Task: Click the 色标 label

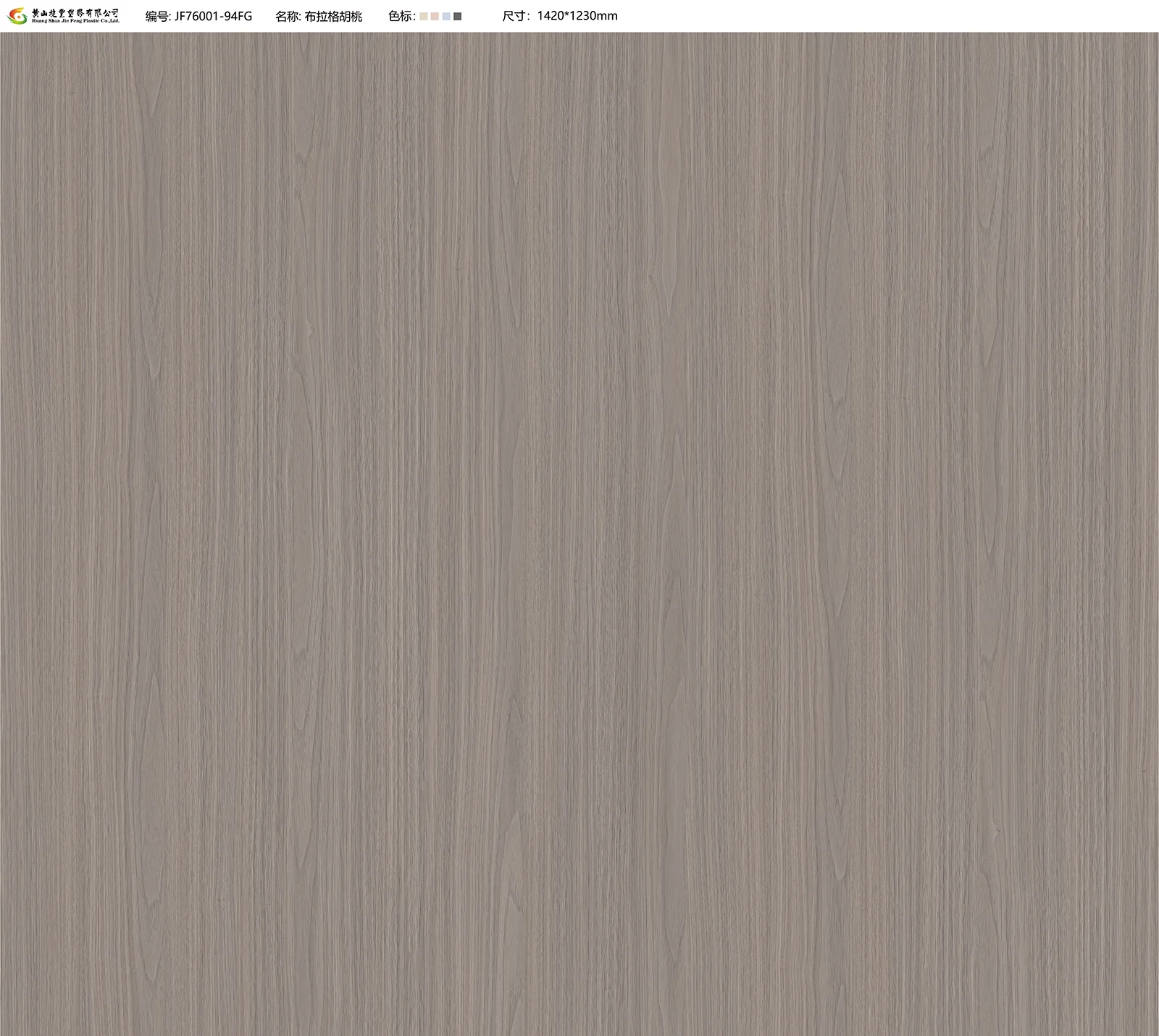Action: click(400, 16)
